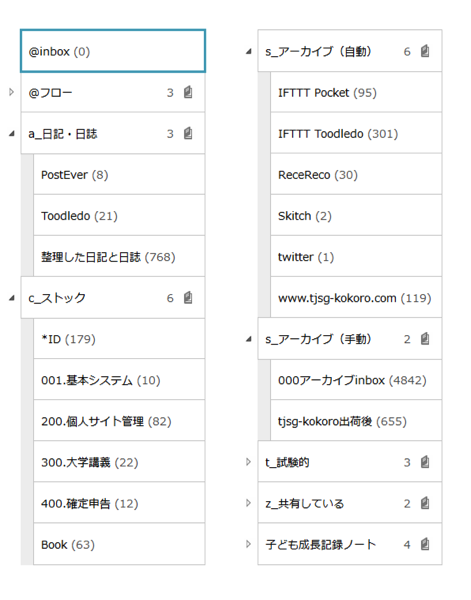Select the 子ども成長記録ノート stack label
The width and height of the screenshot is (471, 600).
(321, 544)
